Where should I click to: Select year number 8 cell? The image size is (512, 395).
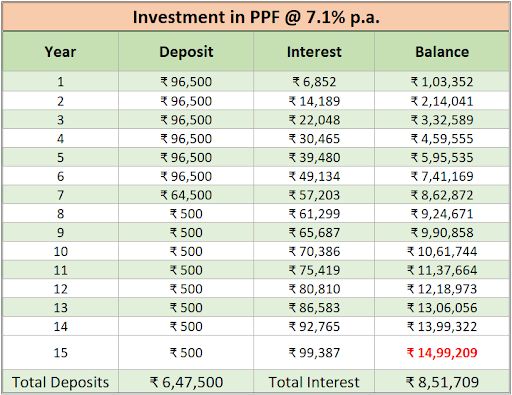pyautogui.click(x=60, y=214)
